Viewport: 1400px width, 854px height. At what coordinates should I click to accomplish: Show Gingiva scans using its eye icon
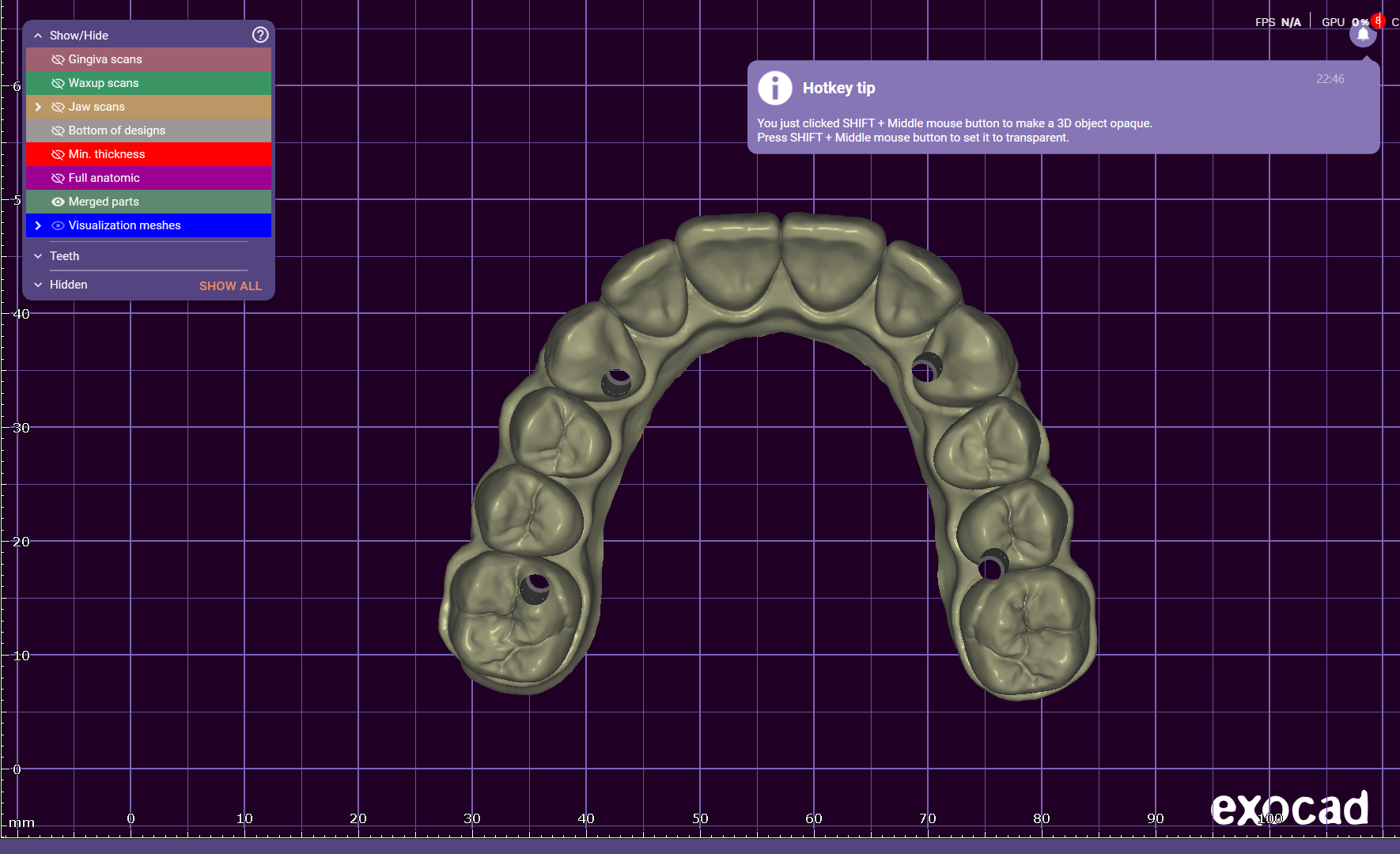coord(58,59)
